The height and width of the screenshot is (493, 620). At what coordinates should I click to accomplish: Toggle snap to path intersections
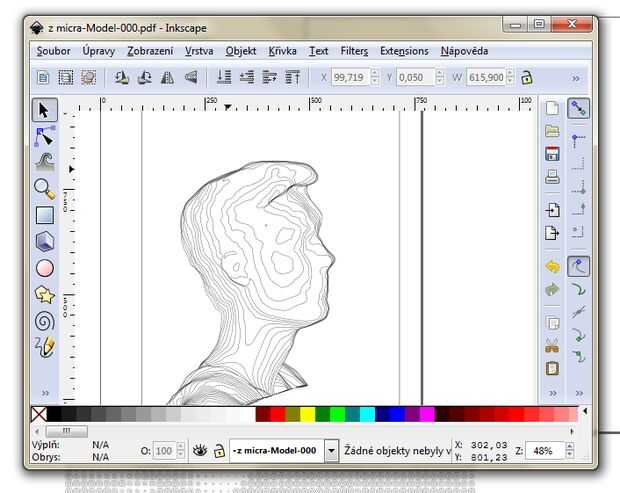(x=578, y=312)
